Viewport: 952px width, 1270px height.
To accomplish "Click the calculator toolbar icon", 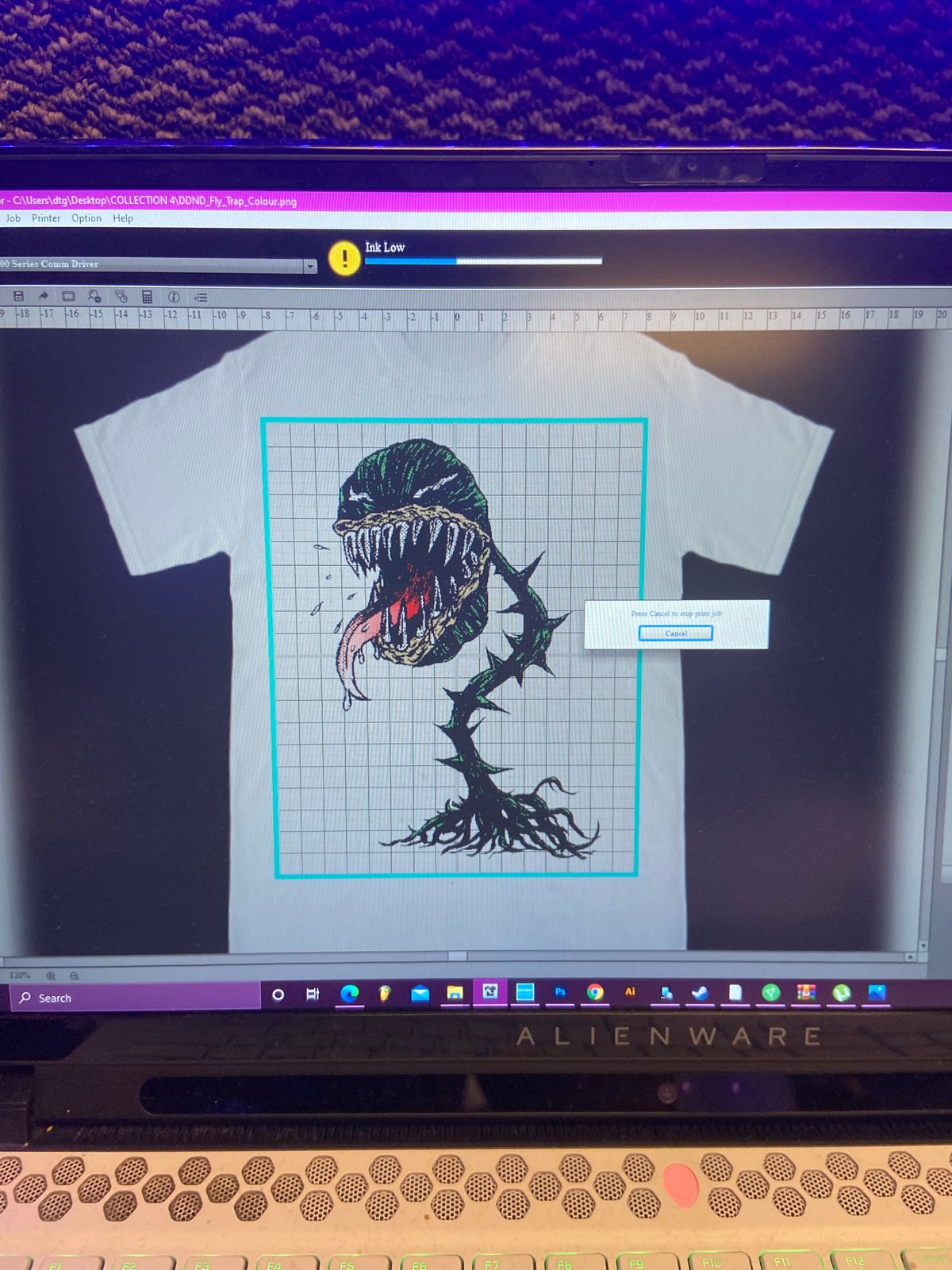I will [147, 296].
